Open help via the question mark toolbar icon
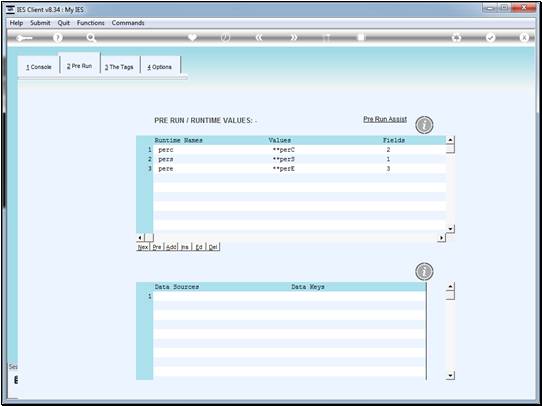The image size is (542, 406). point(58,38)
